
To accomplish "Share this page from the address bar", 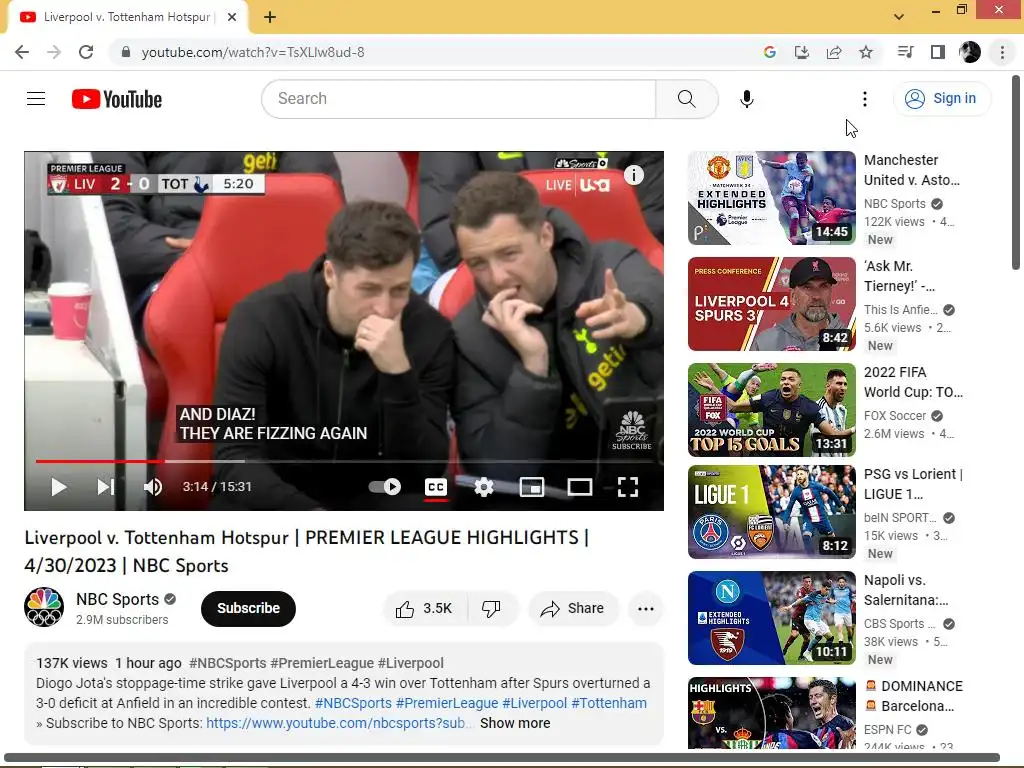I will coord(834,52).
